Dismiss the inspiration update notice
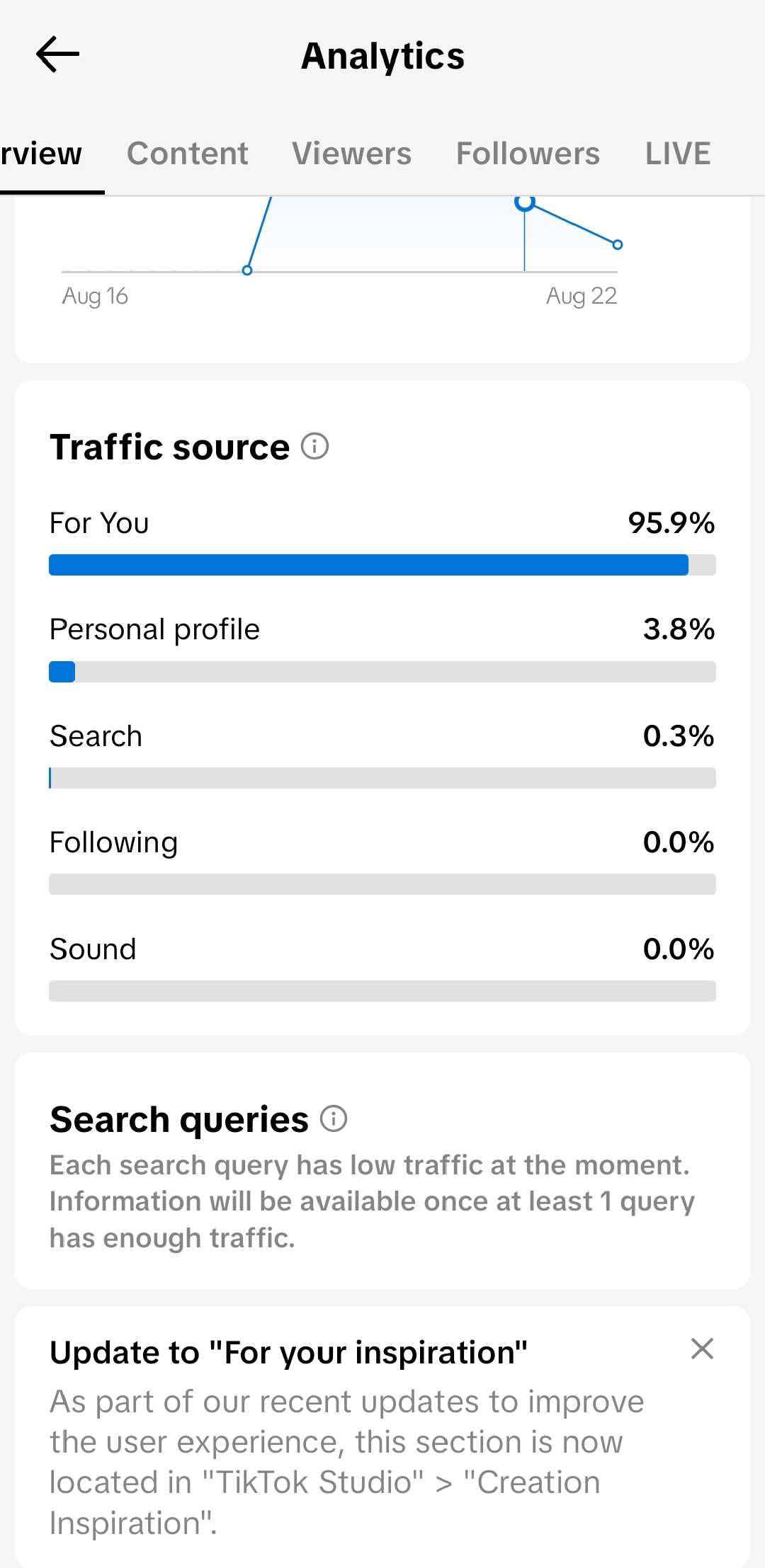The width and height of the screenshot is (765, 1568). tap(702, 1349)
